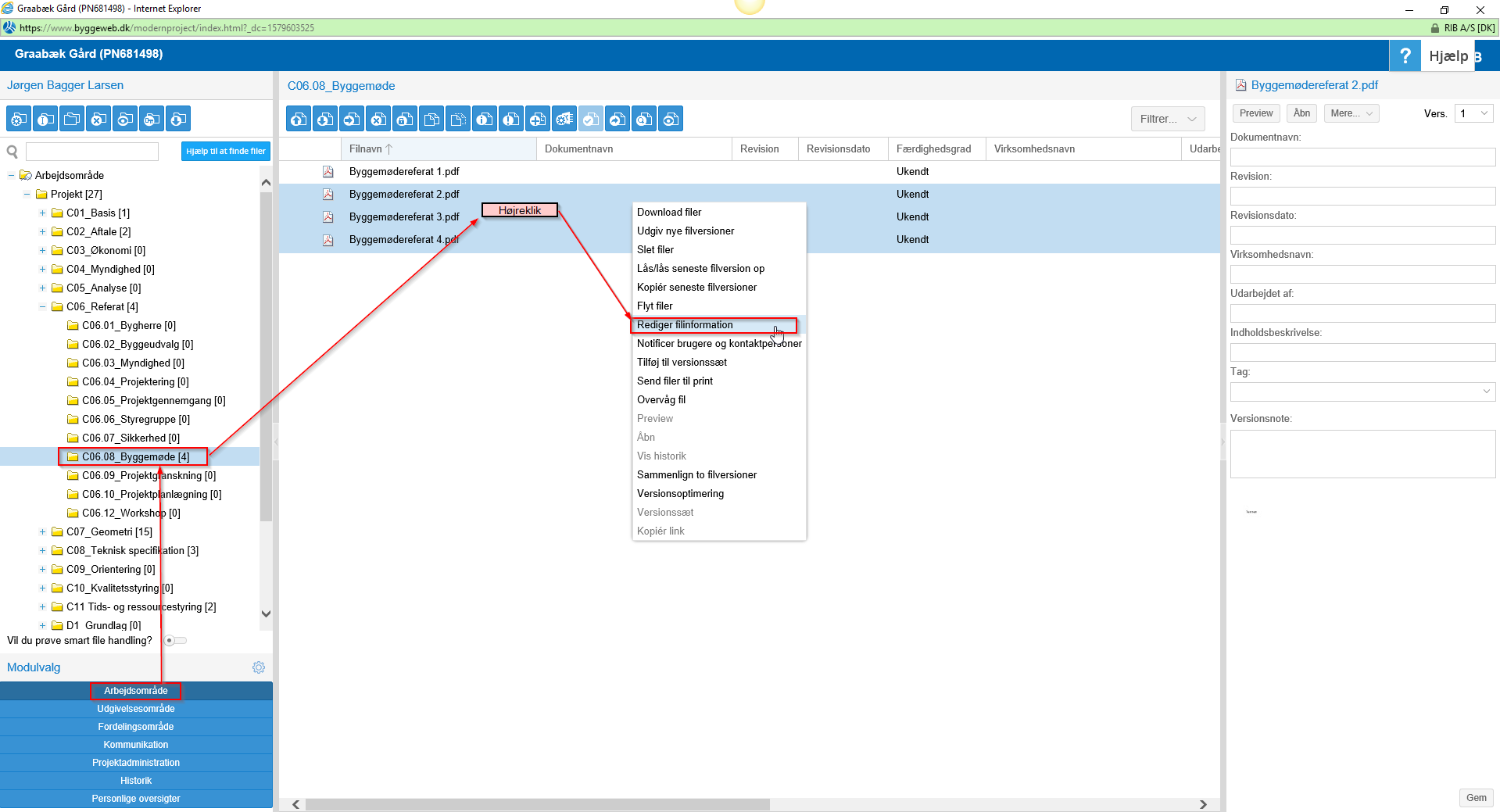1500x812 pixels.
Task: Click the folder permissions key icon
Action: coord(152,119)
